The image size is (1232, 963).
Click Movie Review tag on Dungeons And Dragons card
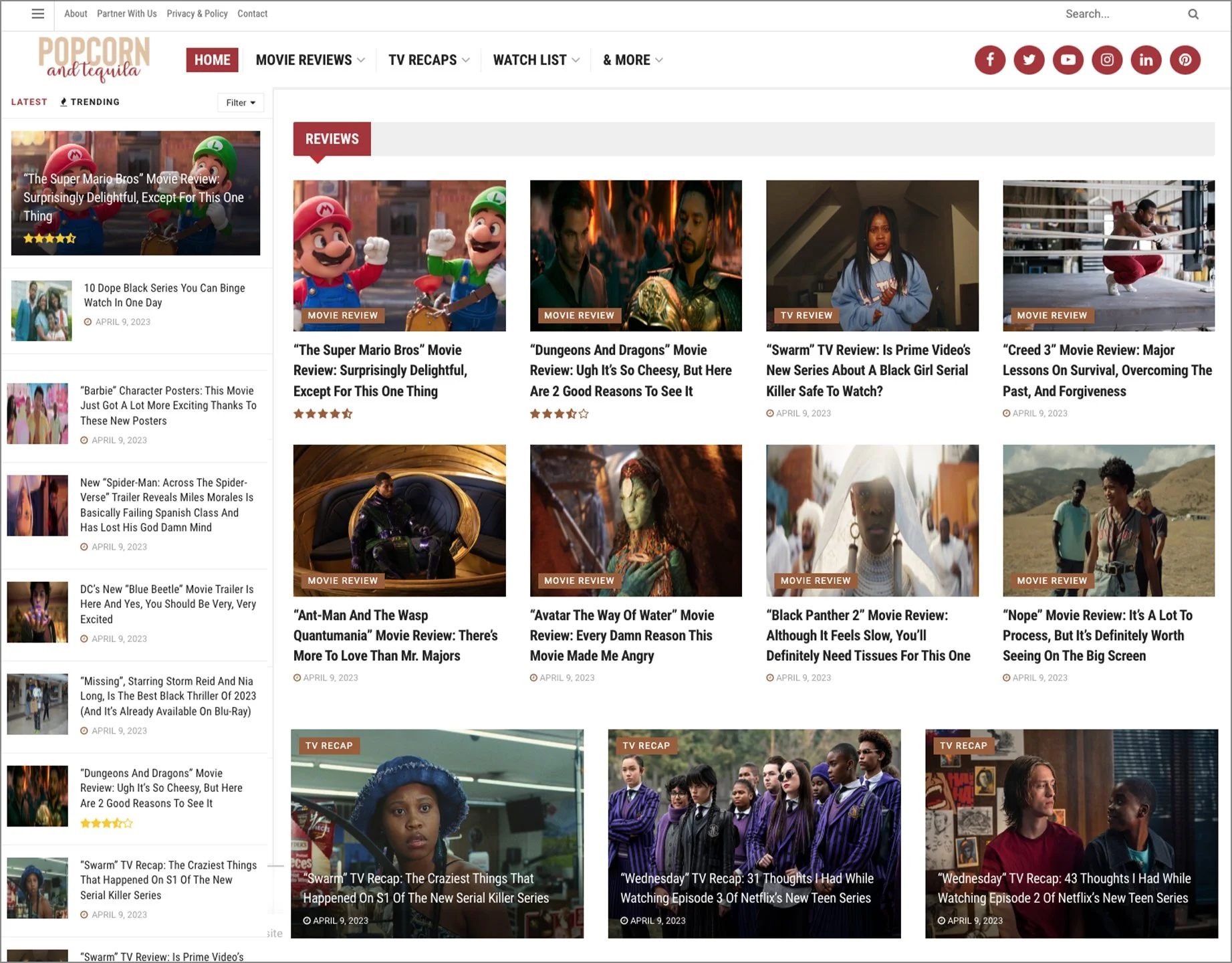coord(579,316)
